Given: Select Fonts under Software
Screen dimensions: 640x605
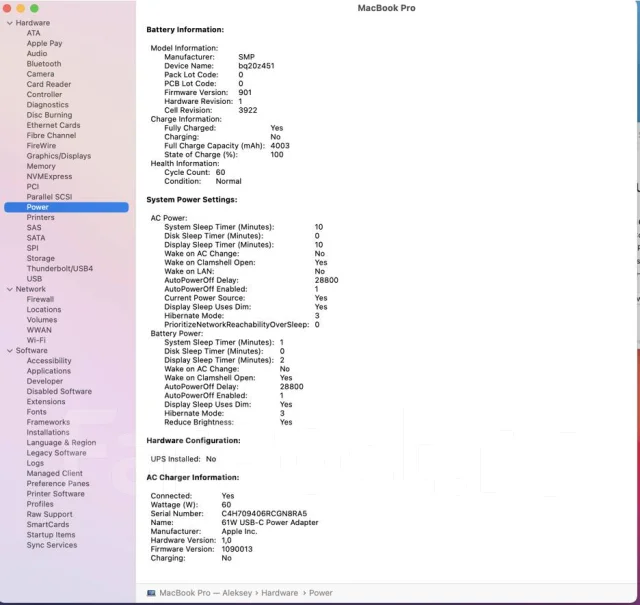Looking at the screenshot, I should point(36,412).
